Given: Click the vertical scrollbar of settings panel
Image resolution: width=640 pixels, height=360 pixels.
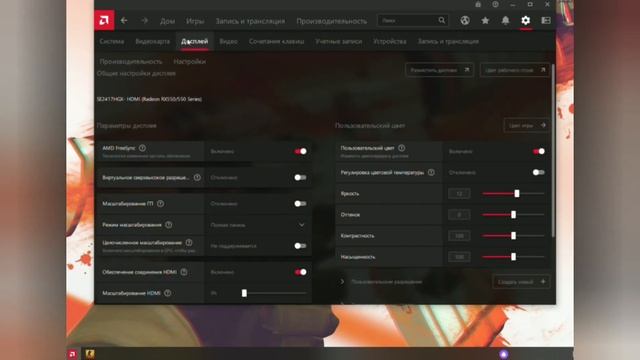Looking at the screenshot, I should pyautogui.click(x=553, y=150).
